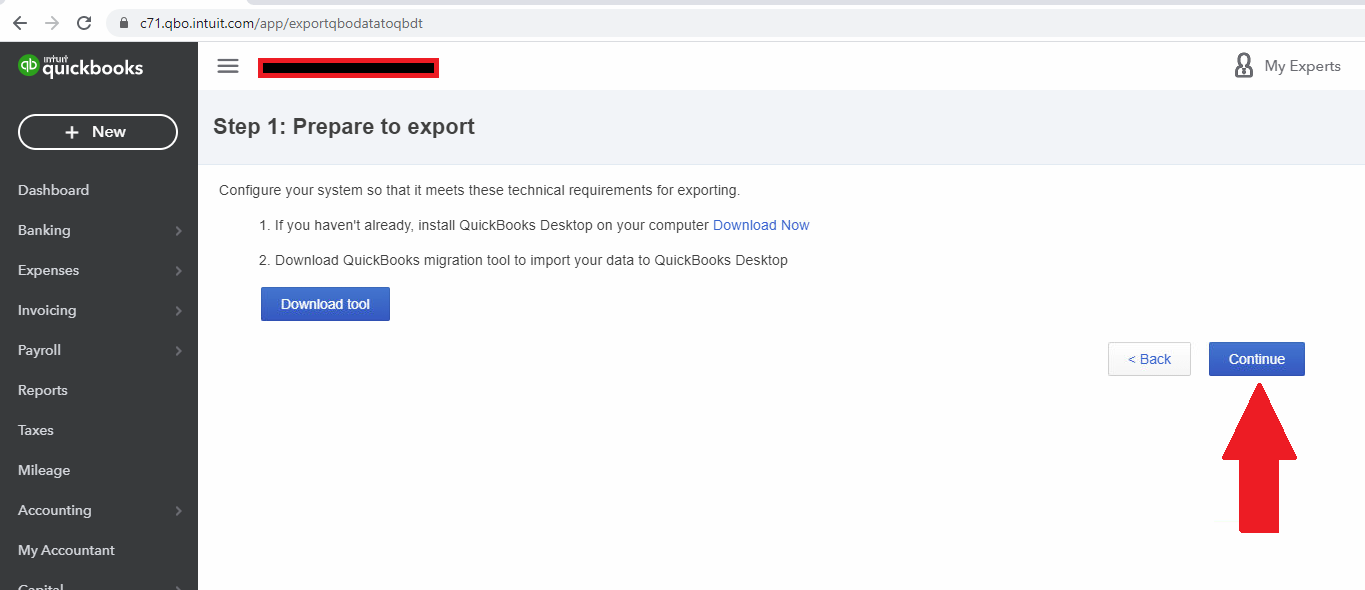
Task: Click the 'install QuickBooks Desktop' instruction text
Action: tap(492, 225)
